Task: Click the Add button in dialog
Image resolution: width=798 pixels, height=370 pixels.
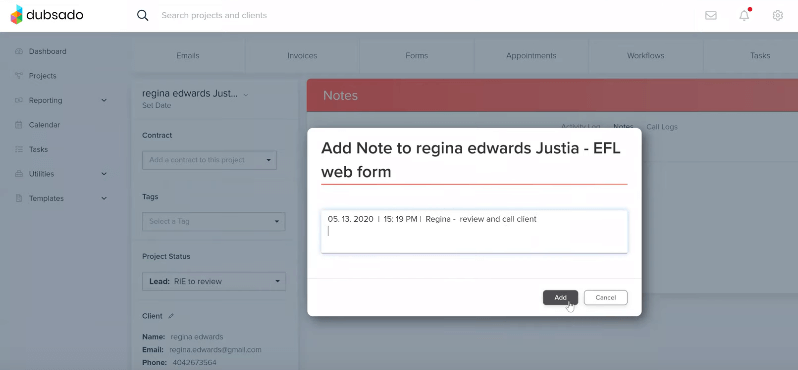Action: pos(560,298)
